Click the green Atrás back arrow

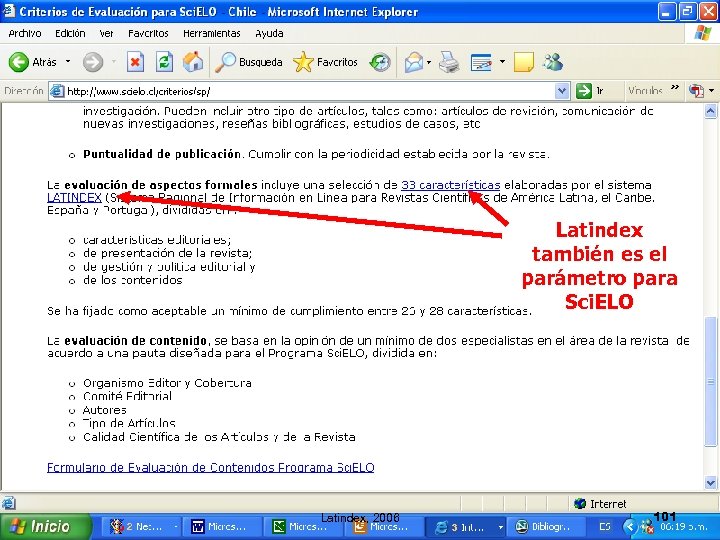click(x=19, y=62)
